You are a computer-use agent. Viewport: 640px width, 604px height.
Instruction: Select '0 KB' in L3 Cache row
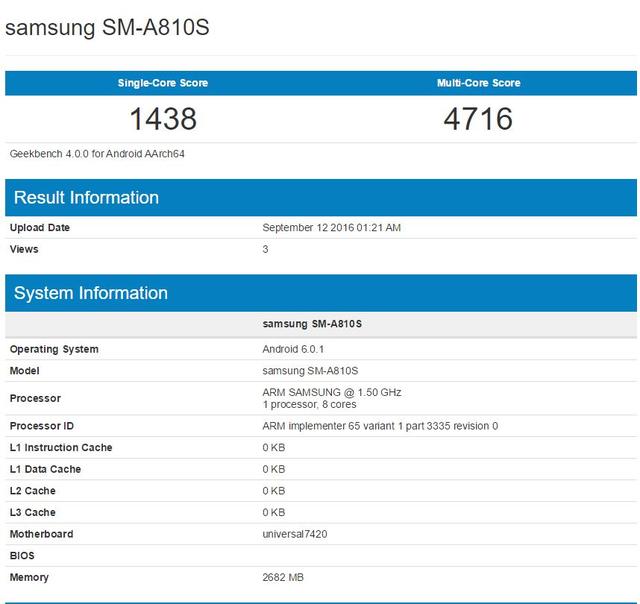click(273, 513)
